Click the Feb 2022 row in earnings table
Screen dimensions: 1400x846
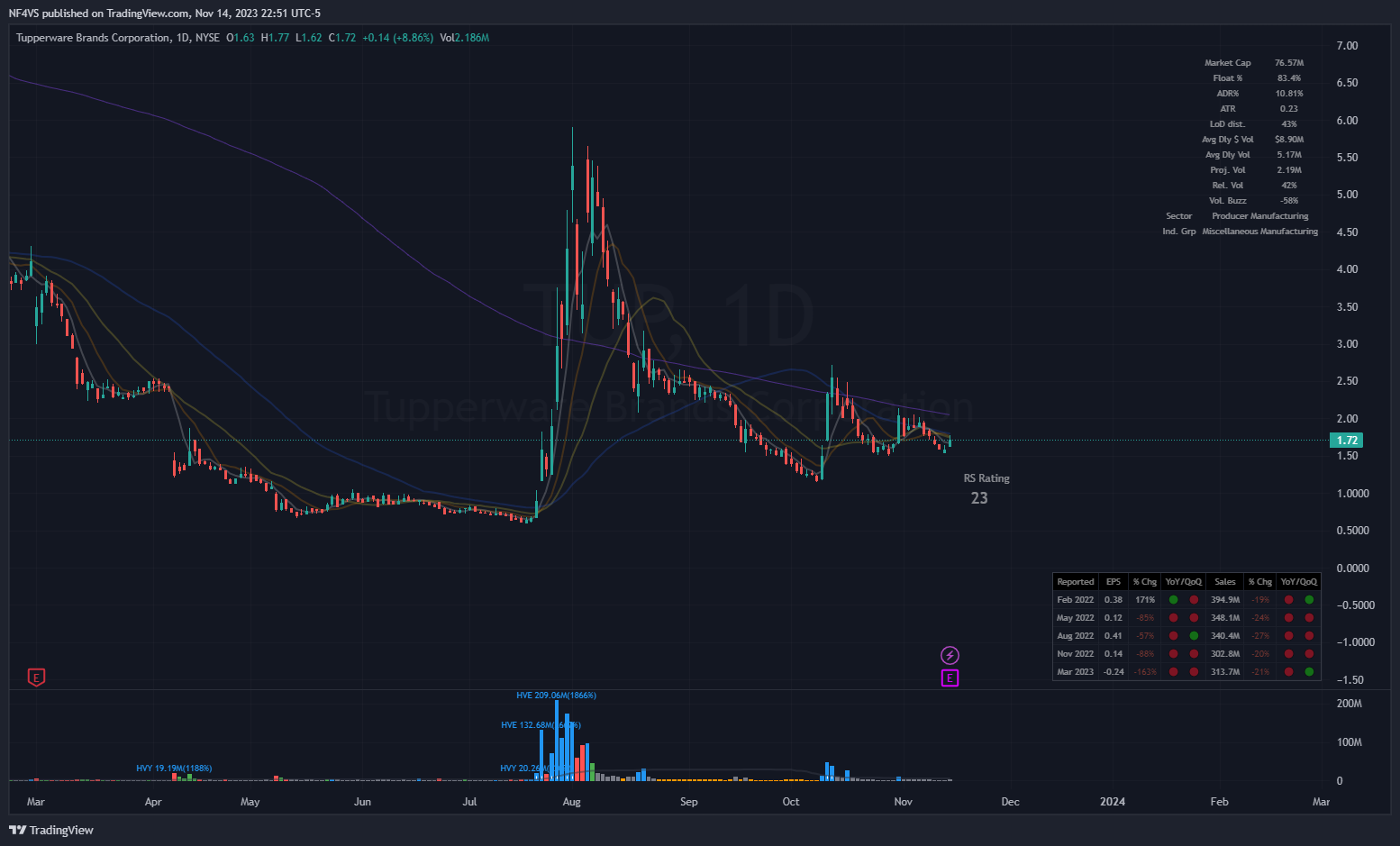1186,600
